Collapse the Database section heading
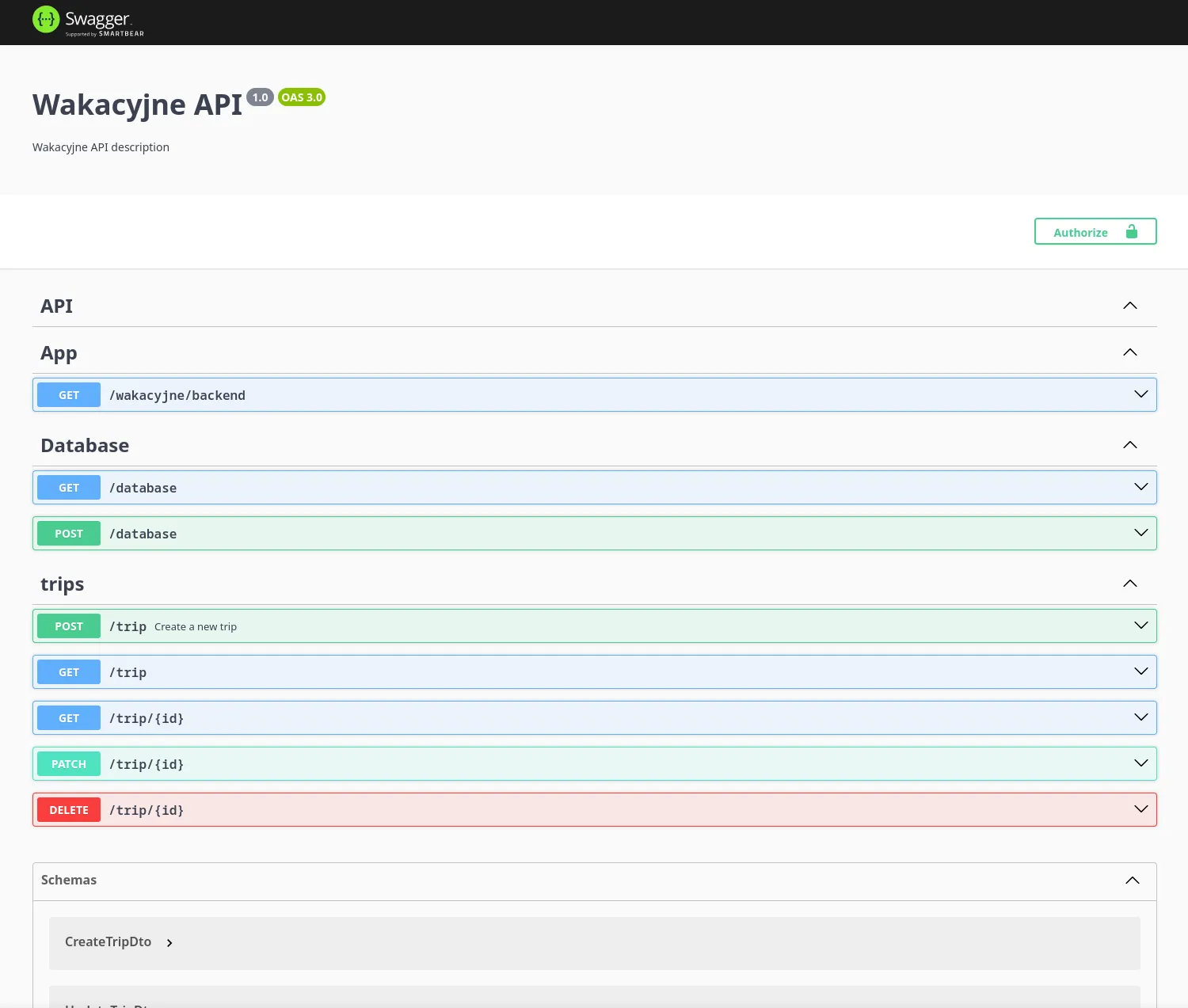The image size is (1188, 1008). 1129,445
